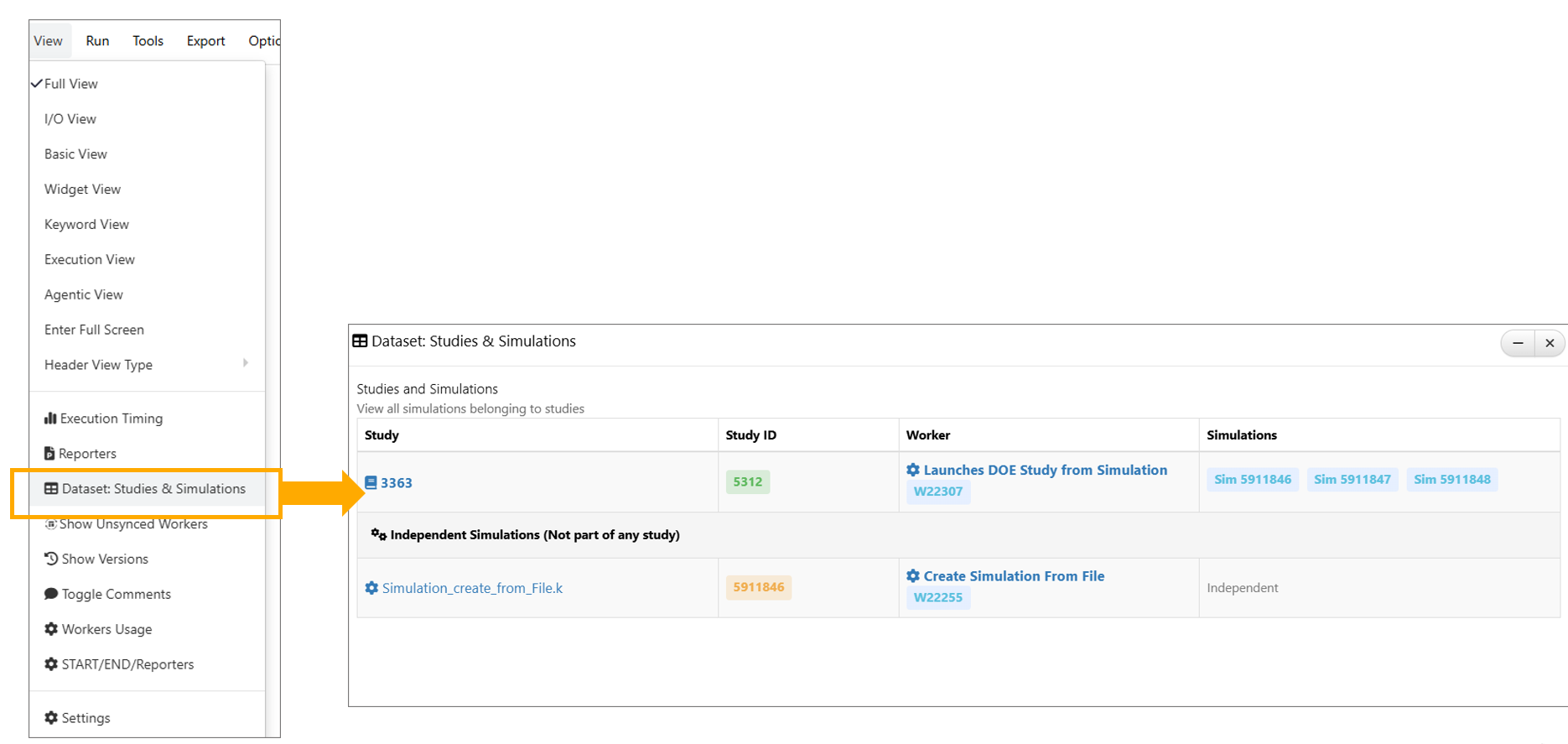Screen dimensions: 1568x744
Task: Open the Export menu
Action: coord(205,41)
